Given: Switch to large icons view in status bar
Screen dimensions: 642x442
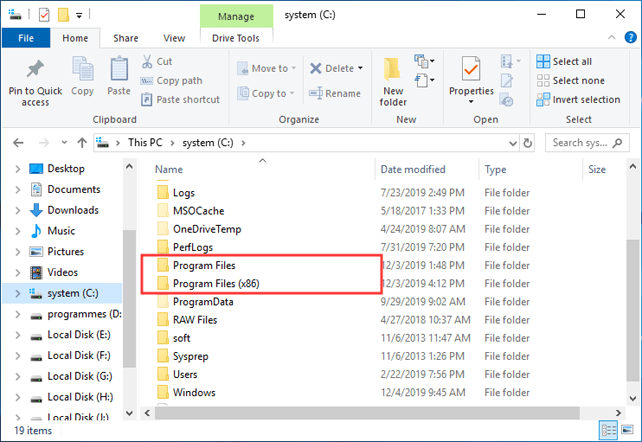Looking at the screenshot, I should point(627,430).
